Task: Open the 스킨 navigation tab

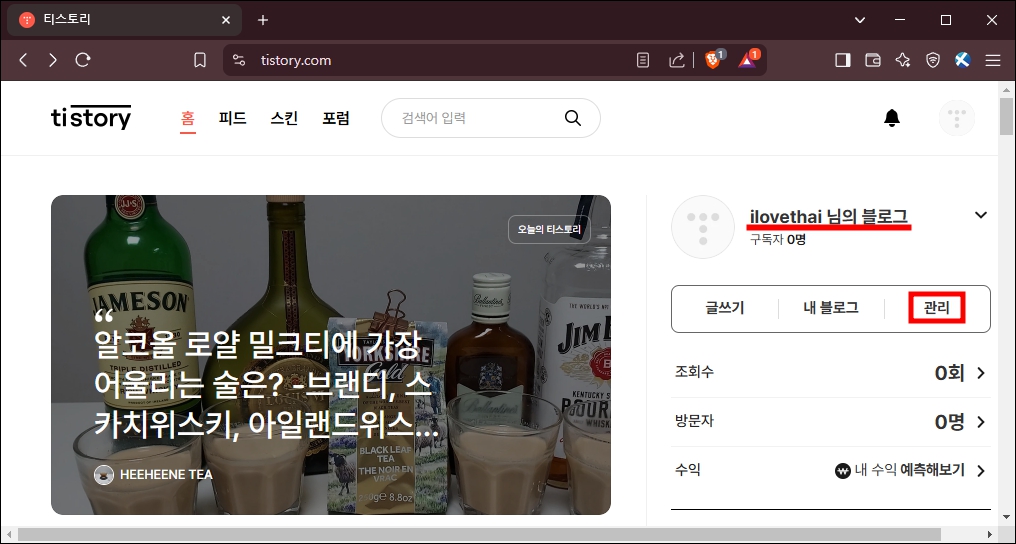Action: [x=284, y=118]
